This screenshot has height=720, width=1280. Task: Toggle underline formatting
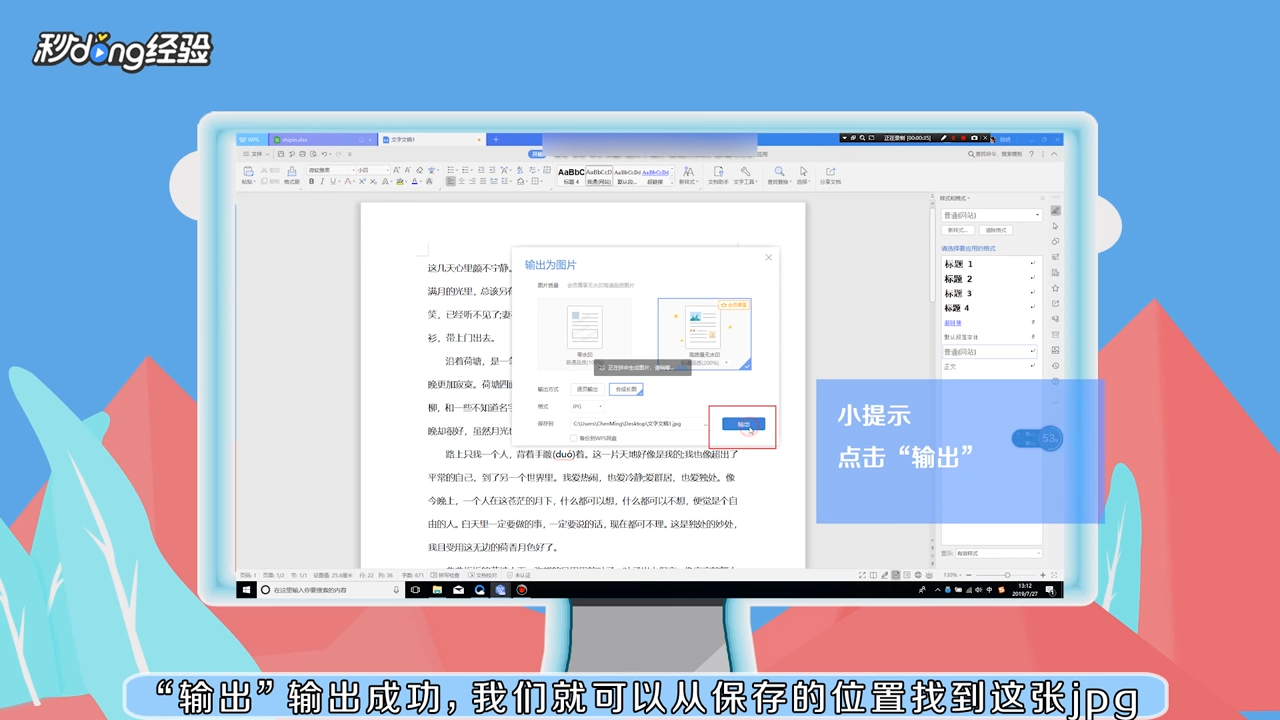pyautogui.click(x=333, y=181)
